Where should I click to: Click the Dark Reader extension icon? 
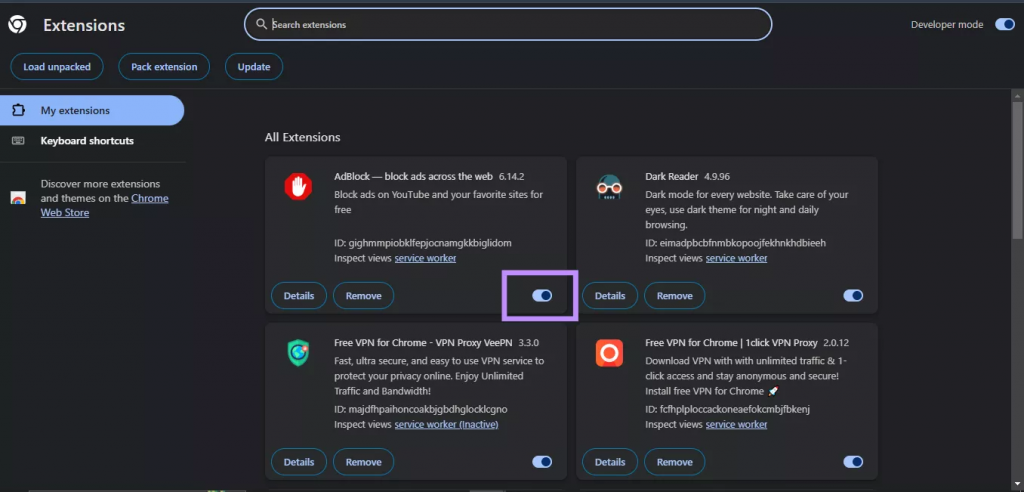pyautogui.click(x=609, y=188)
